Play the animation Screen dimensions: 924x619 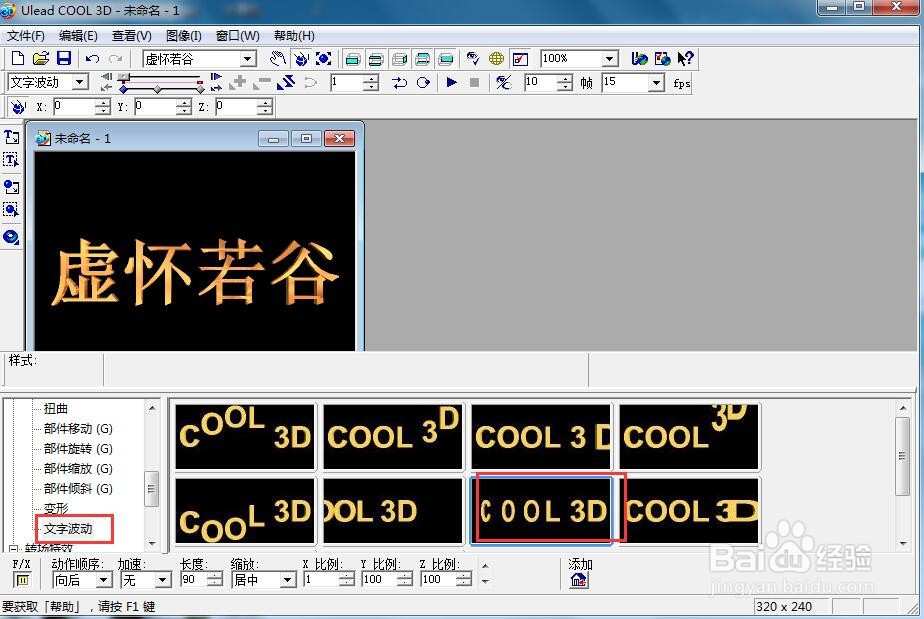click(x=451, y=82)
